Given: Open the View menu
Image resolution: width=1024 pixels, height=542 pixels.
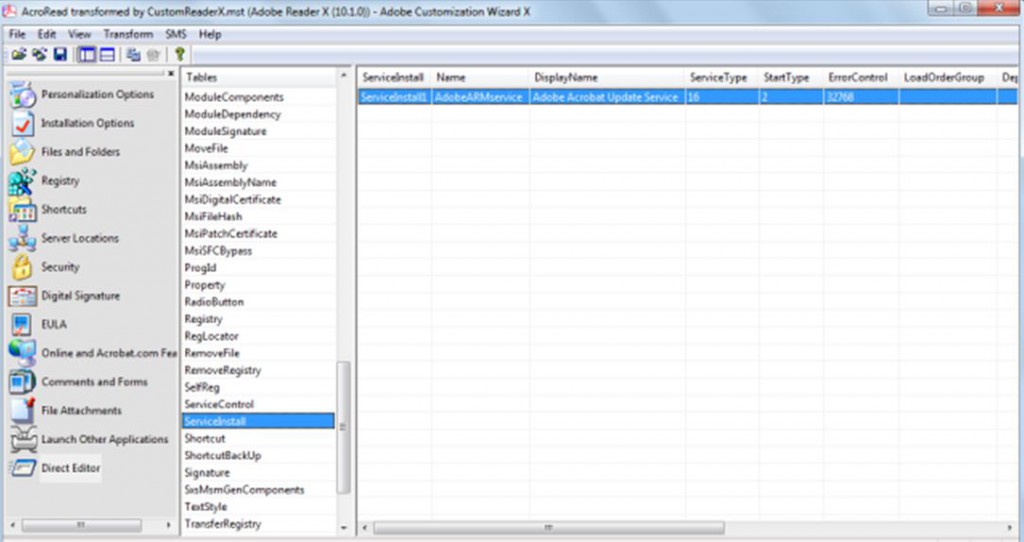Looking at the screenshot, I should 80,34.
